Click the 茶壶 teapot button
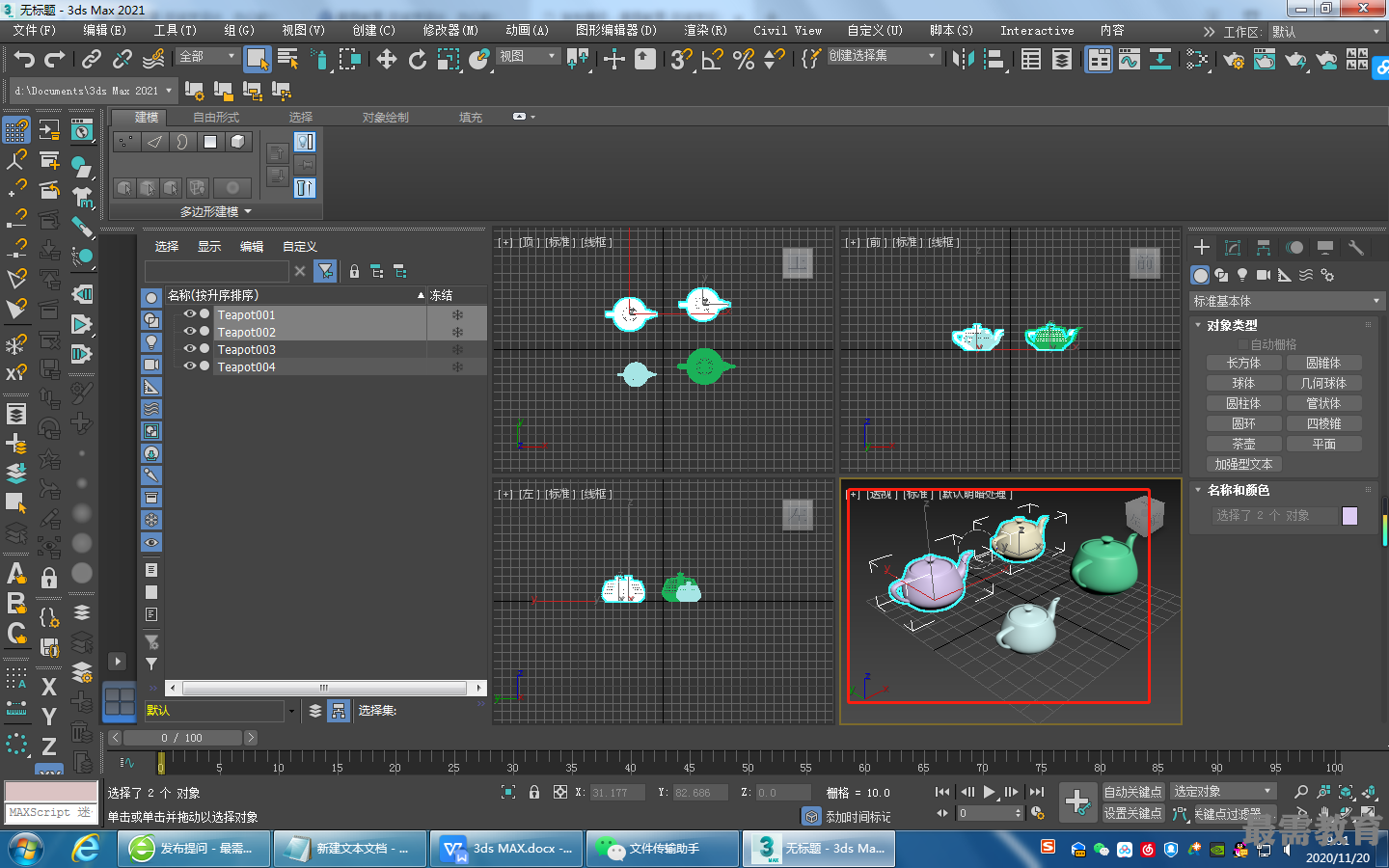The height and width of the screenshot is (868, 1389). tap(1244, 444)
